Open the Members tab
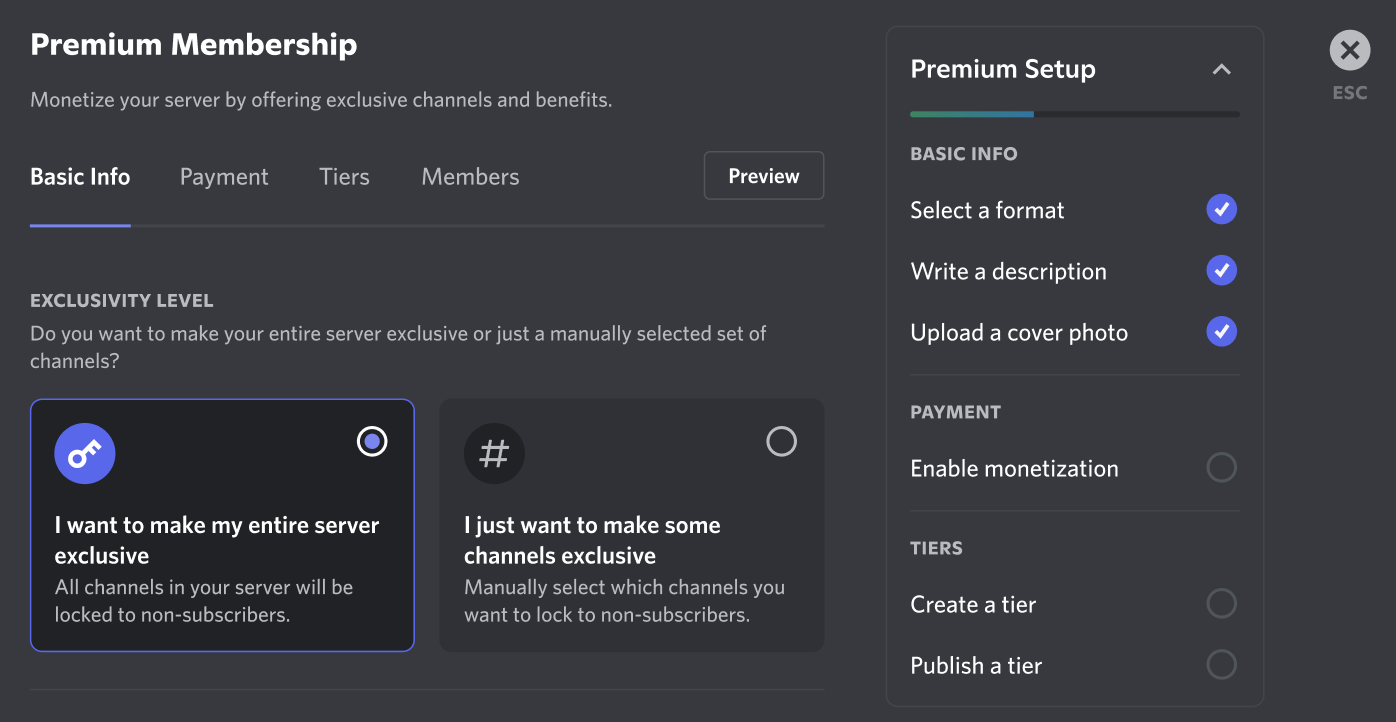Image resolution: width=1396 pixels, height=722 pixels. coord(470,177)
